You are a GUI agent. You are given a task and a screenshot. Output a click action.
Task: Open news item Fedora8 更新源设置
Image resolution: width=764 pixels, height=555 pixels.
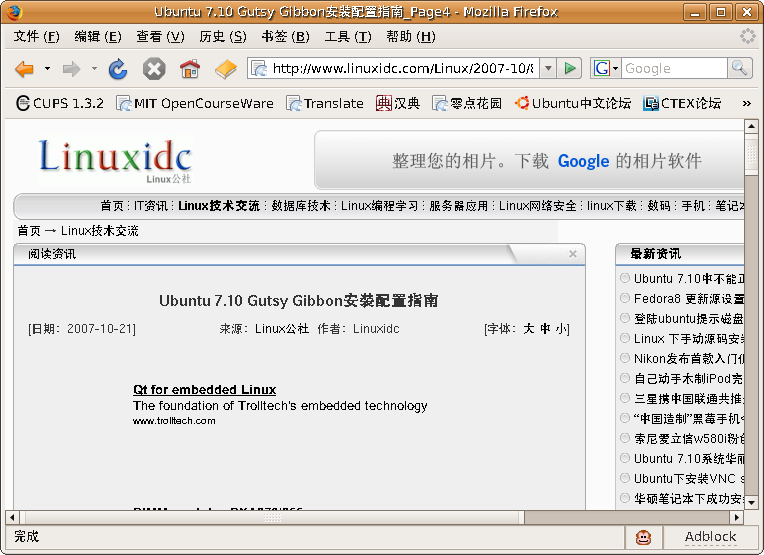pos(689,299)
